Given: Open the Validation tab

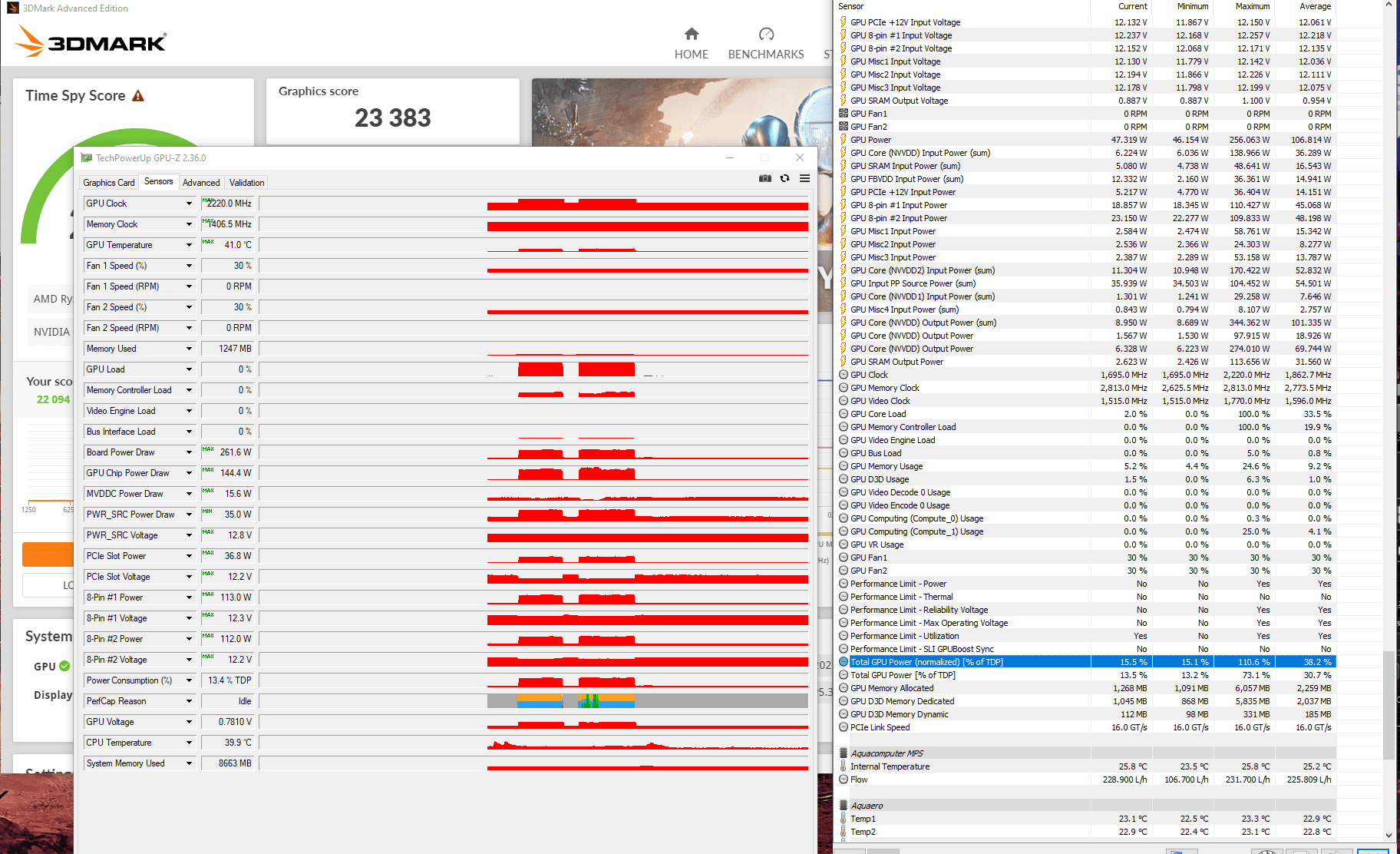Looking at the screenshot, I should (x=246, y=183).
